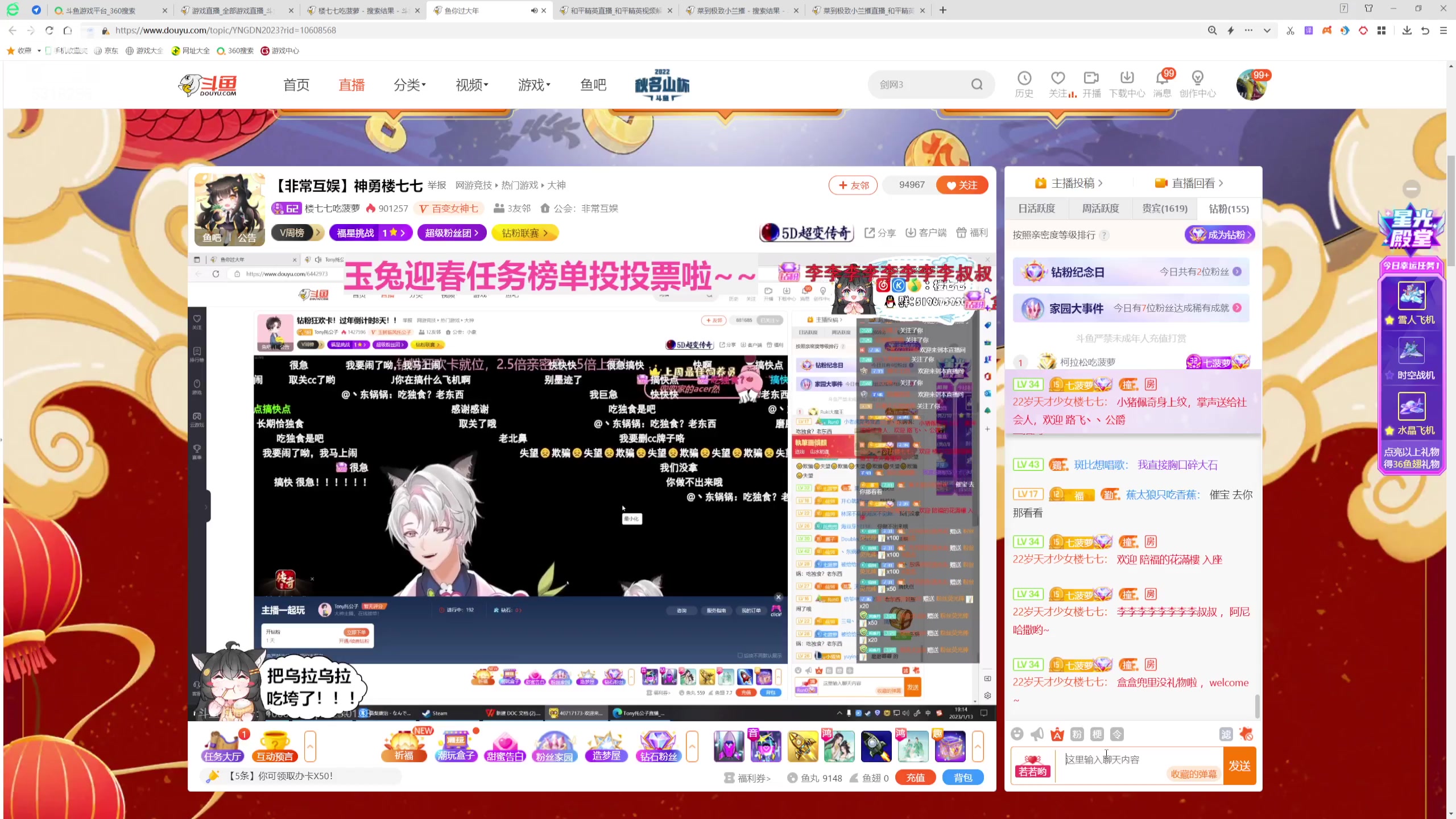The image size is (1456, 819).
Task: Click the 令 command icon in chat toolbar
Action: 1117,734
